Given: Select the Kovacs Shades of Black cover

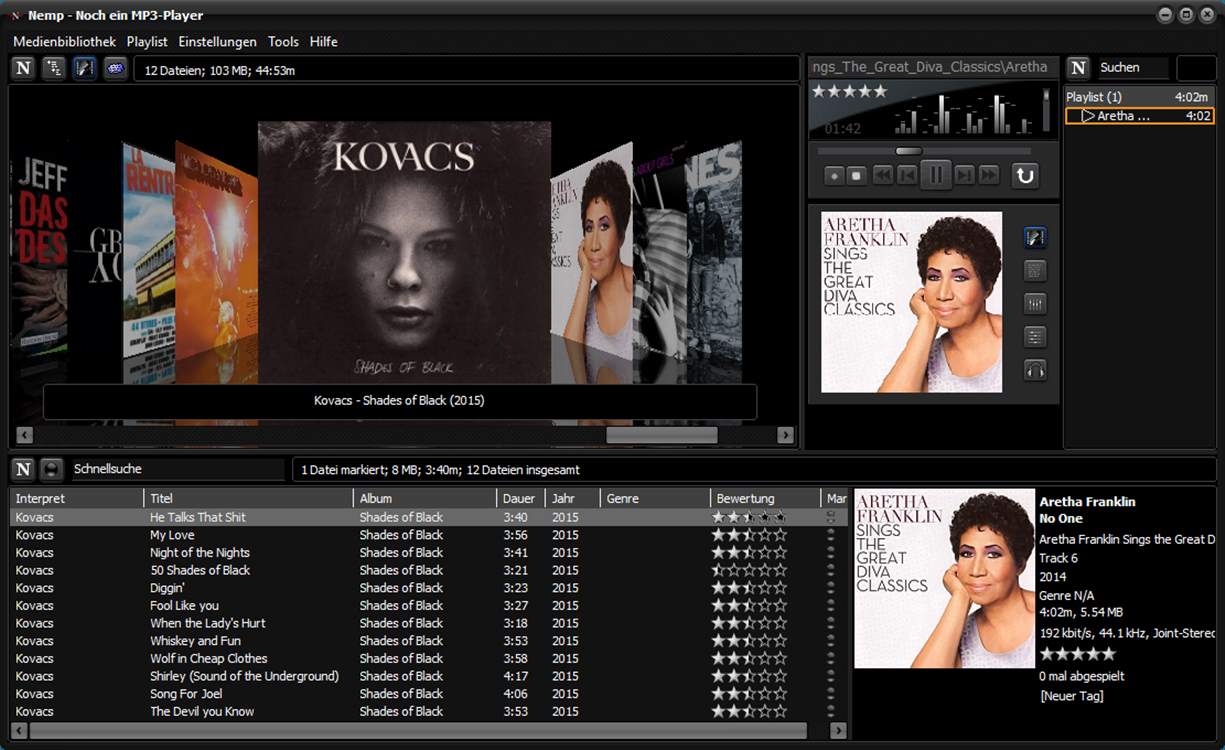Looking at the screenshot, I should click(404, 253).
